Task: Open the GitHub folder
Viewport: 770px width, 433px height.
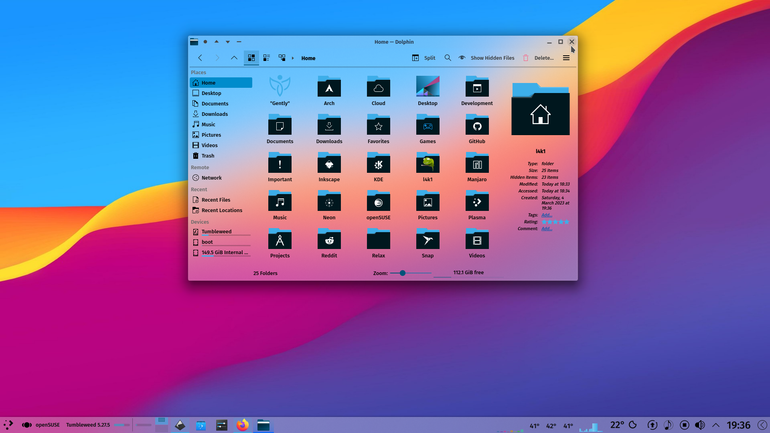Action: point(477,129)
